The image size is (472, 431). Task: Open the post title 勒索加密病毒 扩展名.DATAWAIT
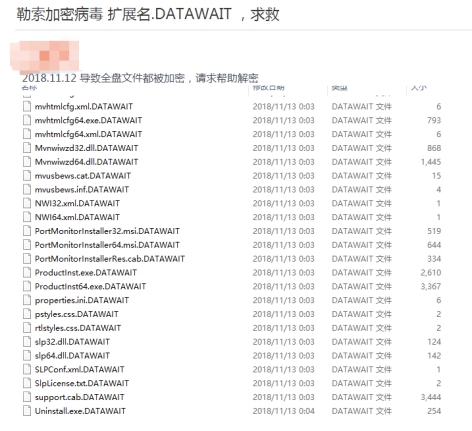click(148, 14)
